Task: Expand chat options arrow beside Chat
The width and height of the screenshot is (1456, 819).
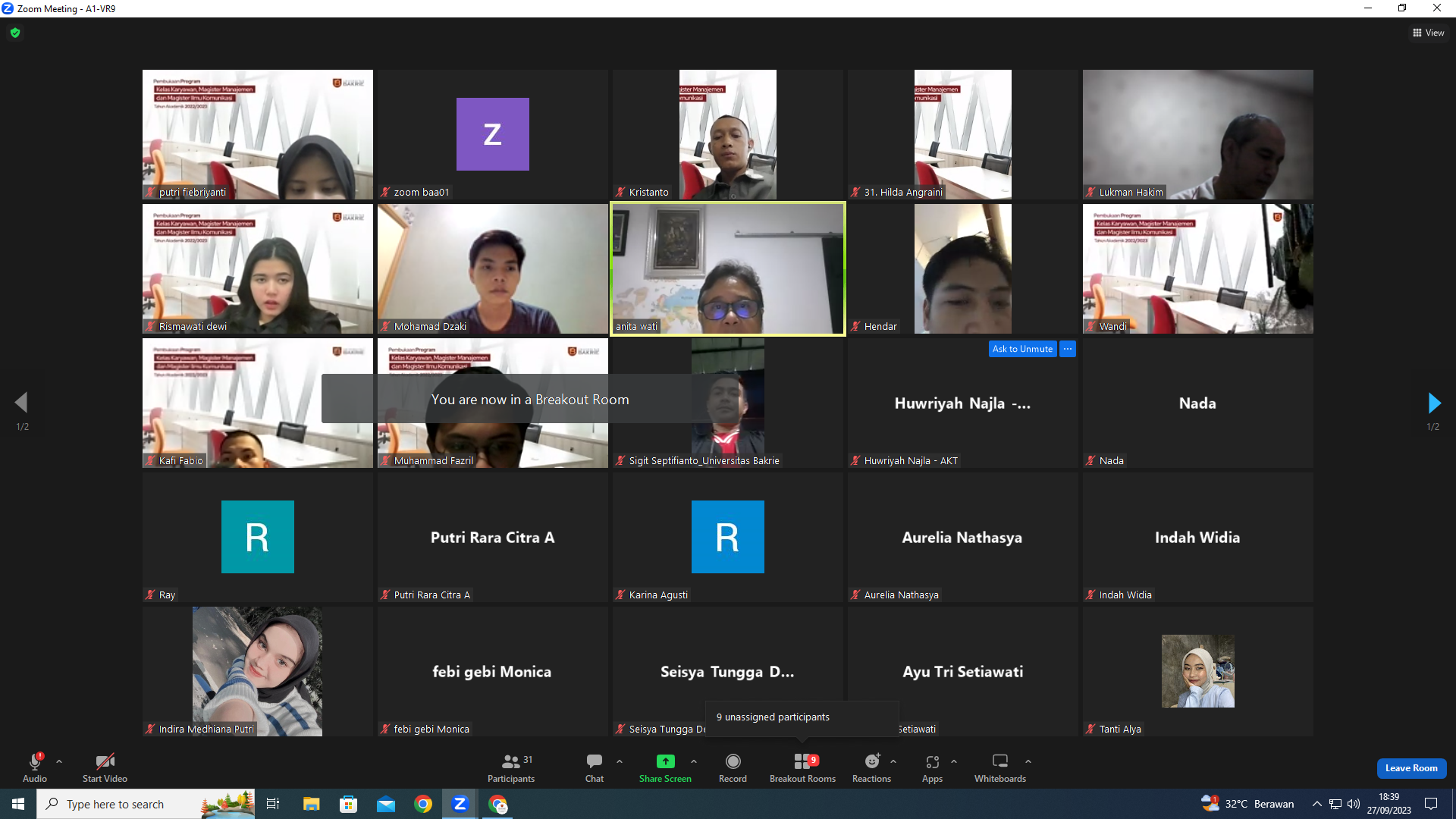Action: pyautogui.click(x=620, y=761)
